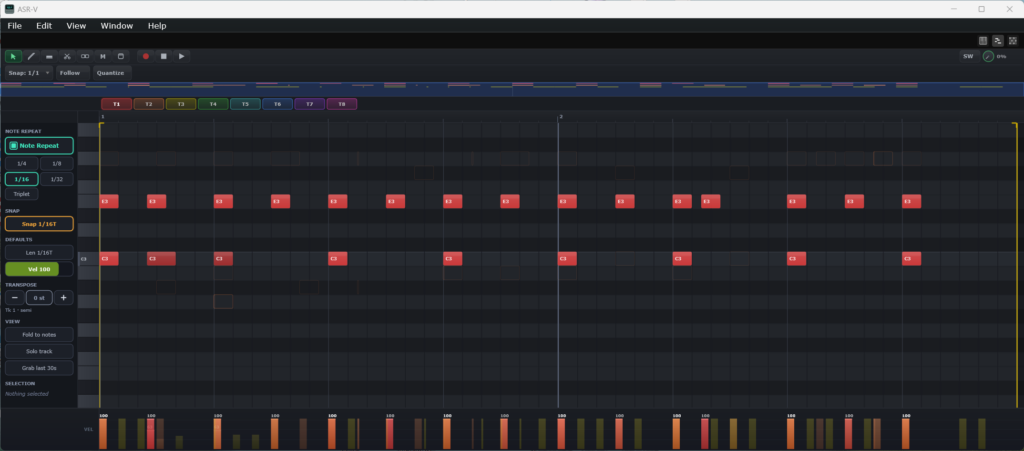This screenshot has height=451, width=1024.
Task: Click the window-shaped tool icon after M
Action: click(120, 56)
